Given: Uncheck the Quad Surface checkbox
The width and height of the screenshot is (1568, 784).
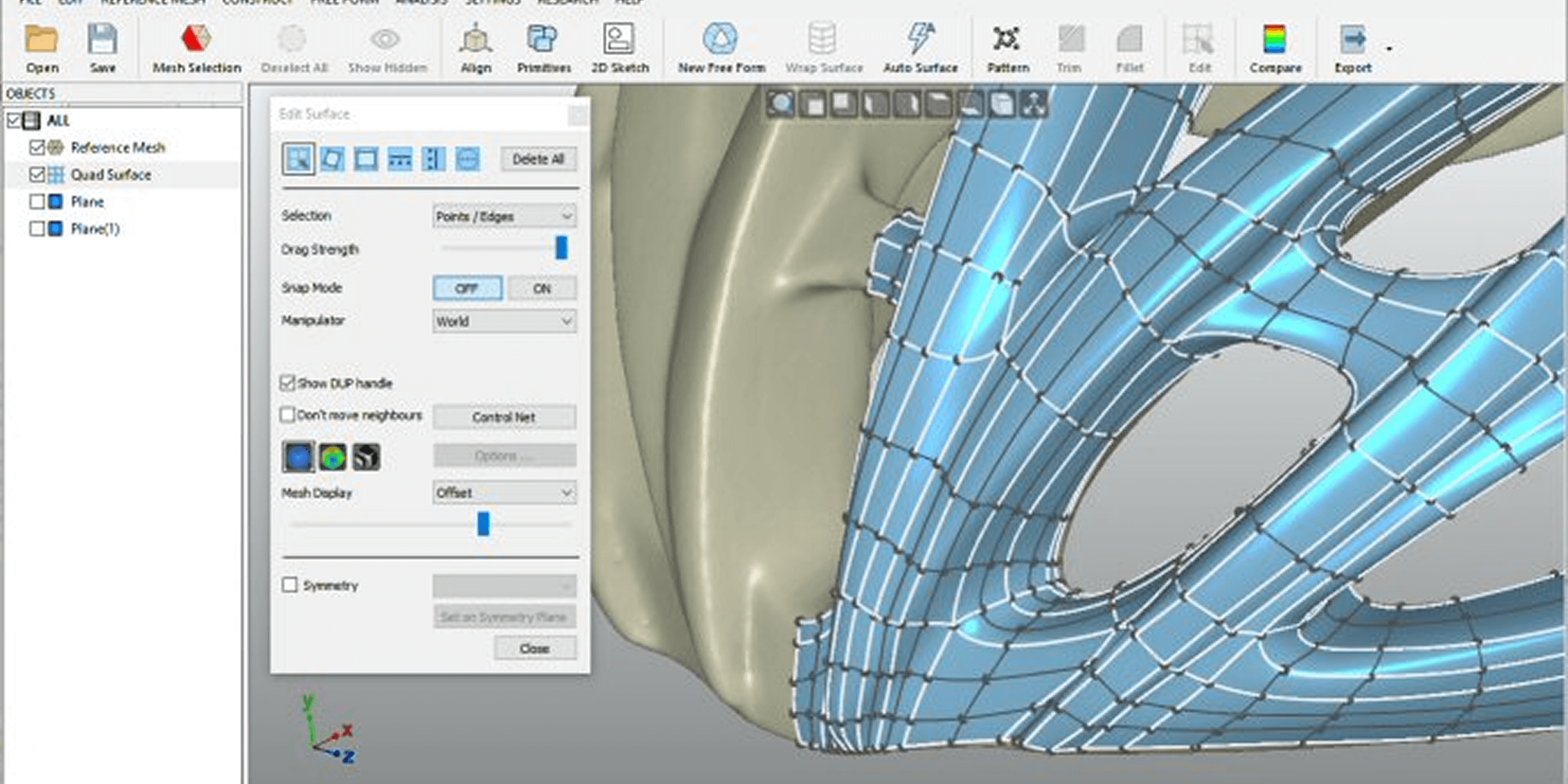Looking at the screenshot, I should click(x=37, y=174).
